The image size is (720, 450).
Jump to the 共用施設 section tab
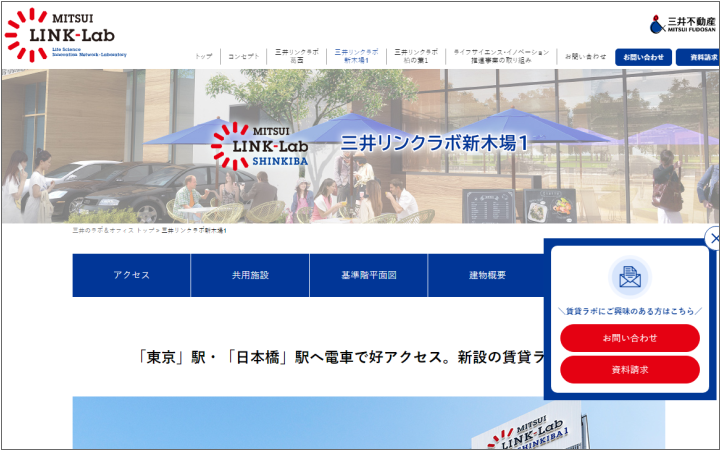pos(250,275)
